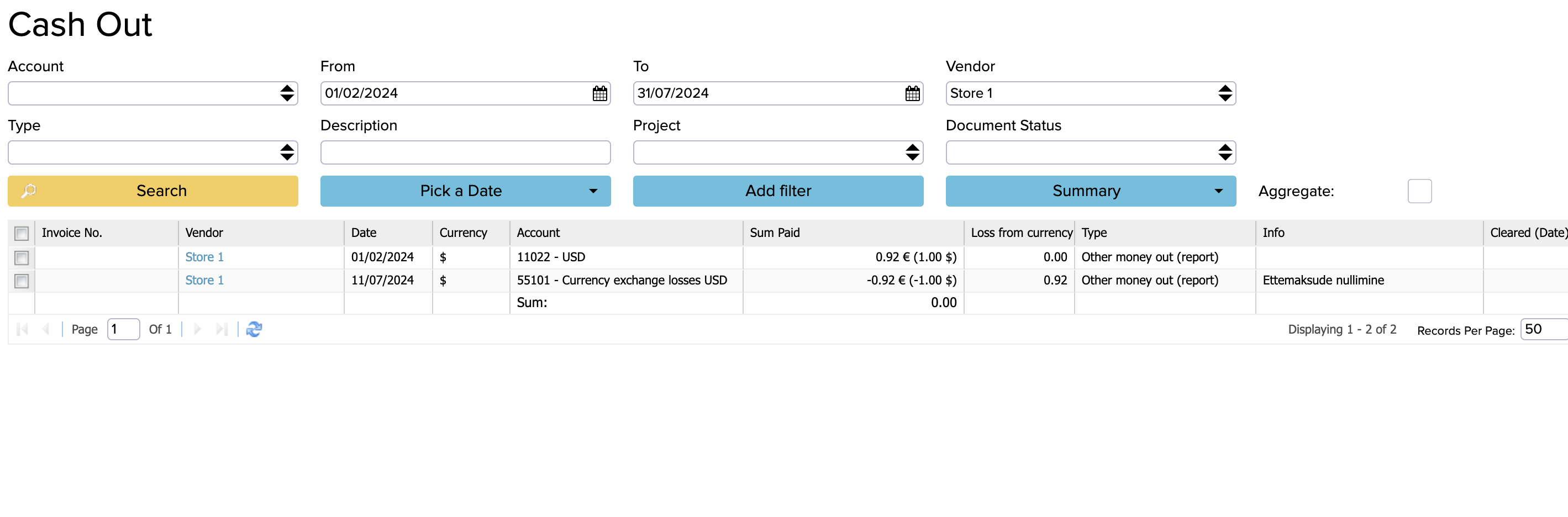The image size is (1568, 517).
Task: Open the To date calendar picker
Action: (x=912, y=93)
